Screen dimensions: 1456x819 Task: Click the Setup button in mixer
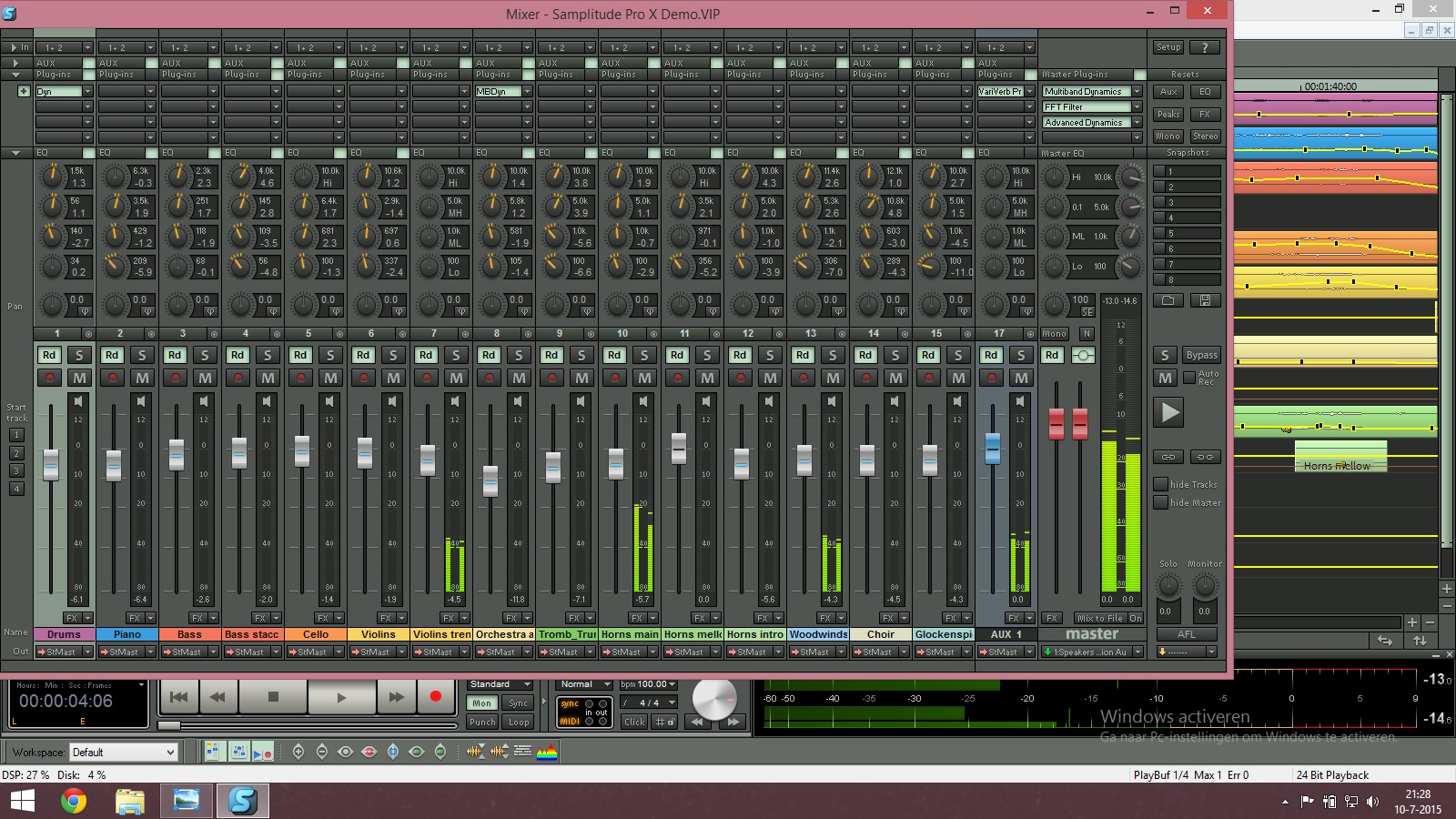[x=1168, y=47]
